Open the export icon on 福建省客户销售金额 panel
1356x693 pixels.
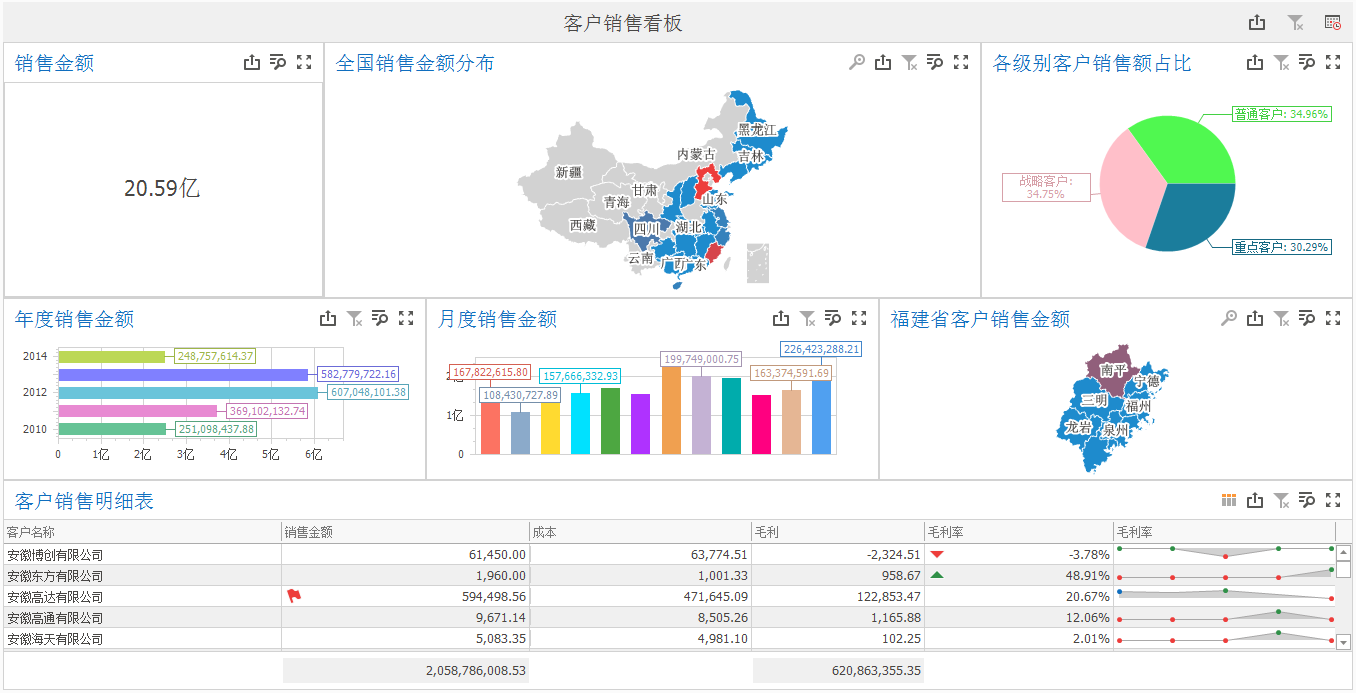[1254, 318]
